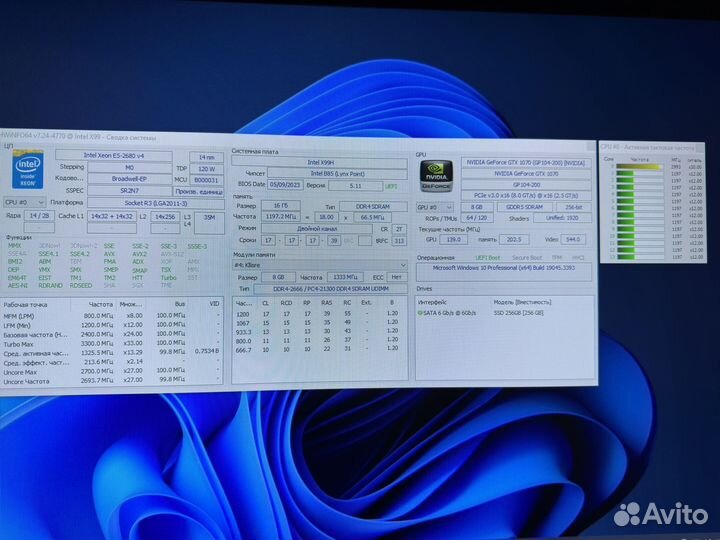Click the '1197.2 МГц' memory frequency field

point(281,216)
